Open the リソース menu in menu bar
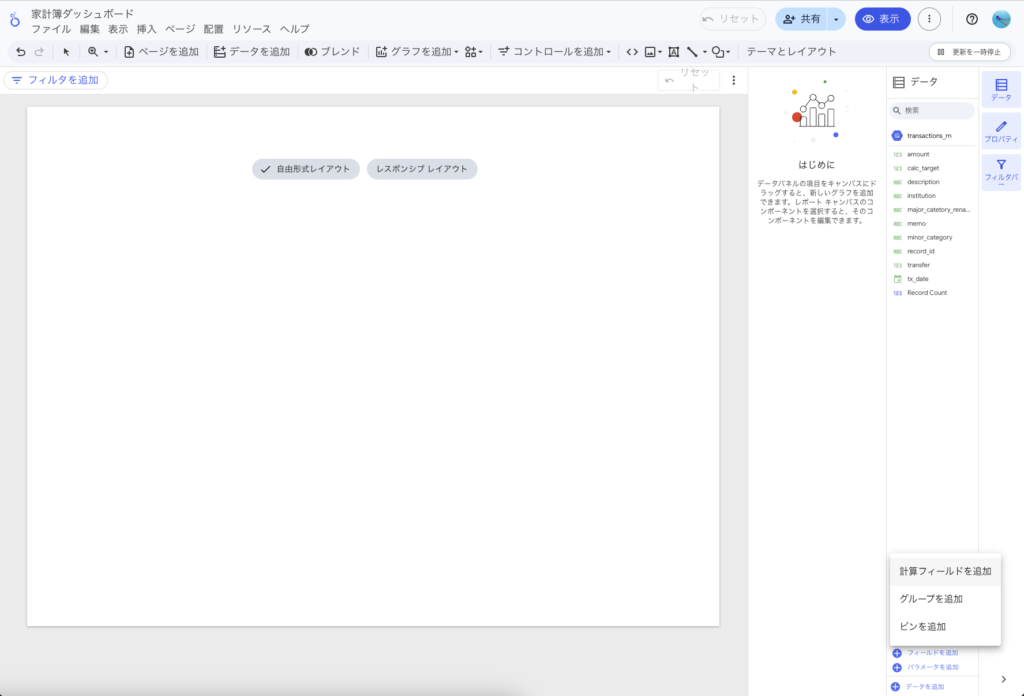Image resolution: width=1024 pixels, height=696 pixels. click(x=251, y=29)
